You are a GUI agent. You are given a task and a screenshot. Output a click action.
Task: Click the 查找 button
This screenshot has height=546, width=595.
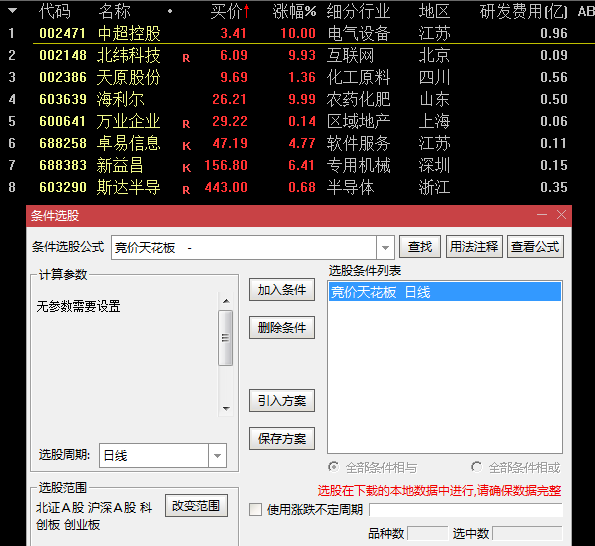(420, 247)
